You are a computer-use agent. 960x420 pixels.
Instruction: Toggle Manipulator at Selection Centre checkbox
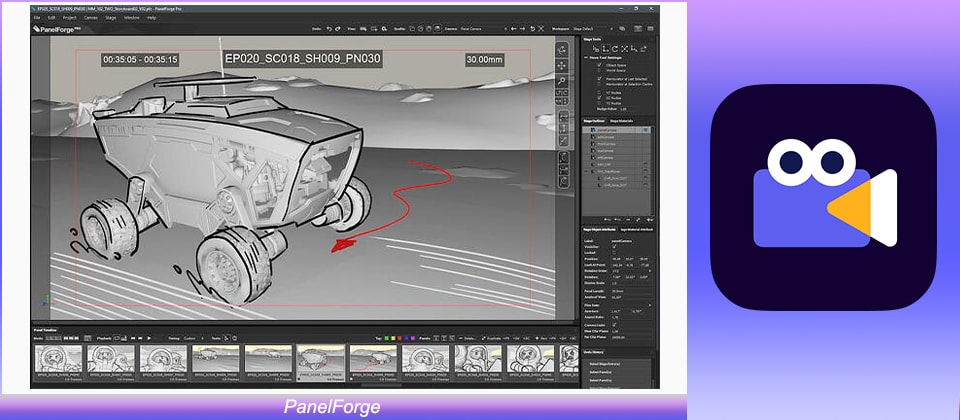[x=599, y=84]
